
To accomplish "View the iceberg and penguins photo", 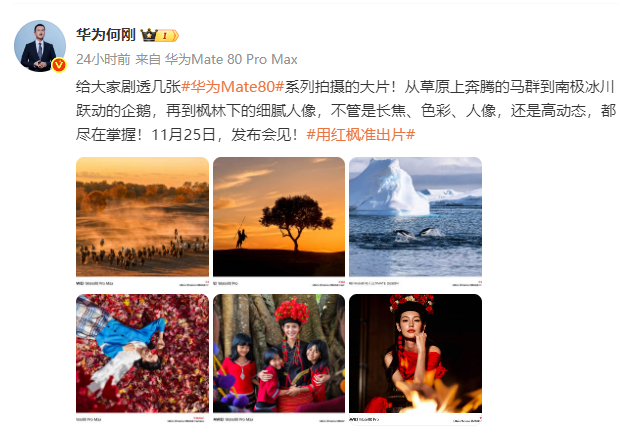I will 416,217.
